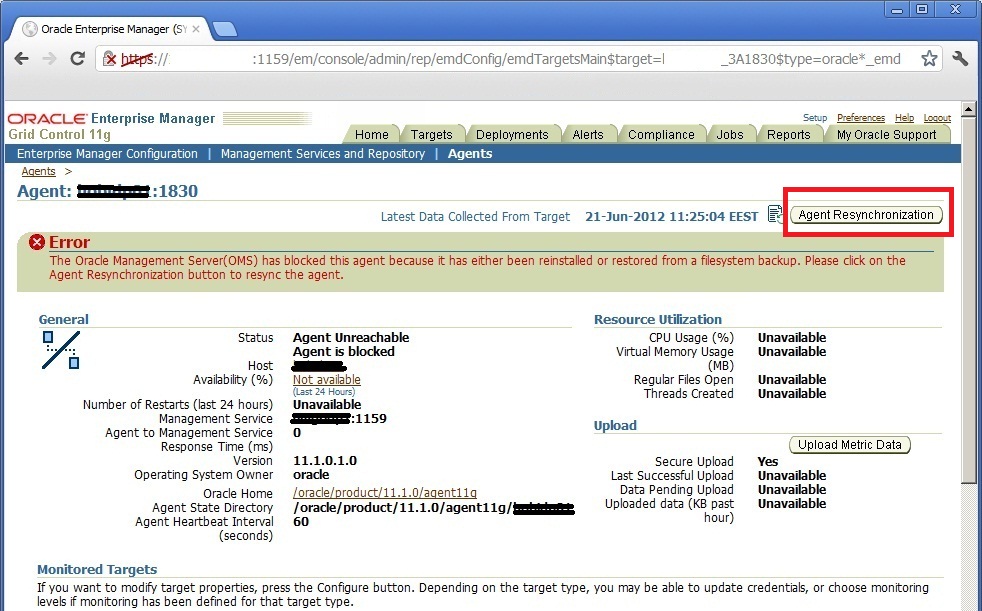Open Enterprise Manager Configuration subtab
The height and width of the screenshot is (611, 982).
click(107, 154)
